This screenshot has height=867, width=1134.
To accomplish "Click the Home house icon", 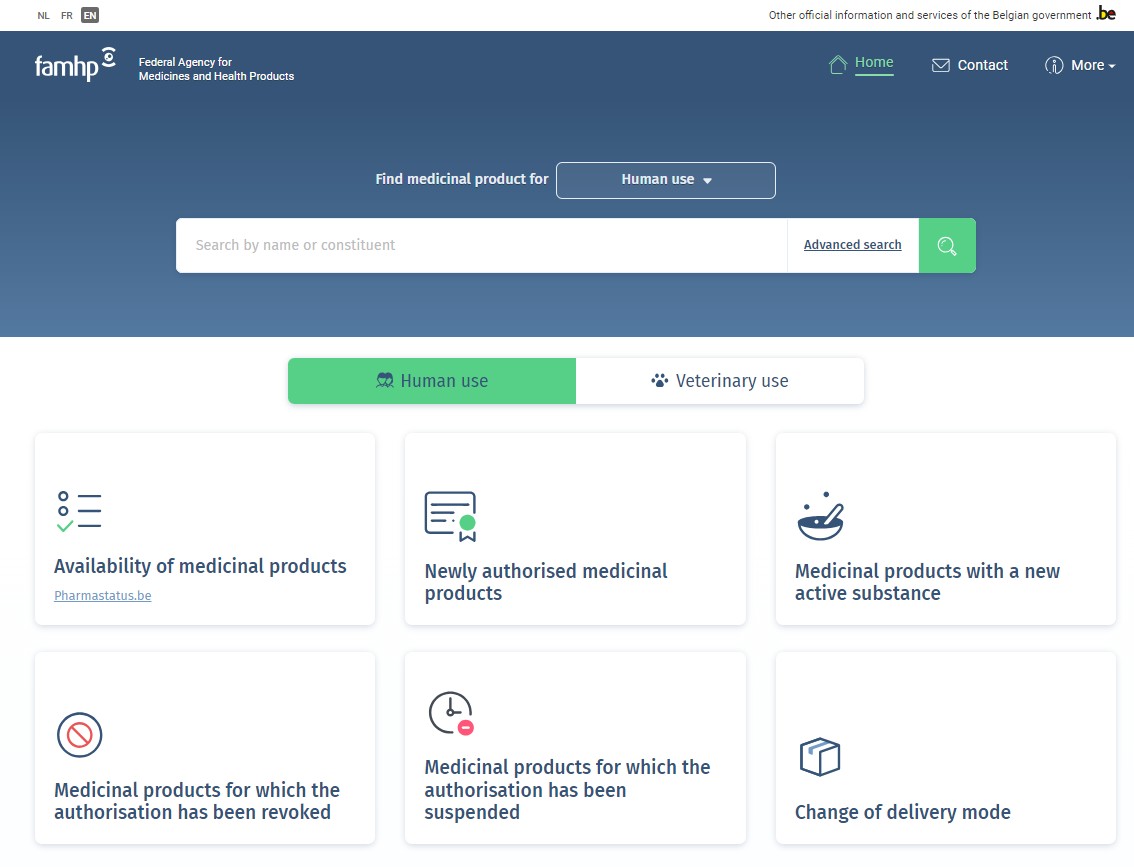I will tap(837, 65).
